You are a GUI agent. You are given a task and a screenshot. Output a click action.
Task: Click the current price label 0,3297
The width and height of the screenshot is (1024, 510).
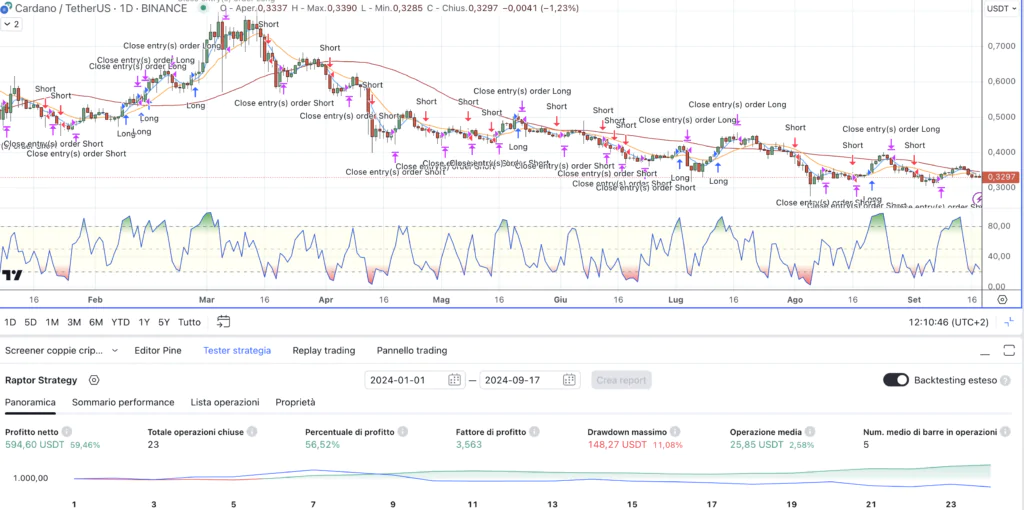1000,177
